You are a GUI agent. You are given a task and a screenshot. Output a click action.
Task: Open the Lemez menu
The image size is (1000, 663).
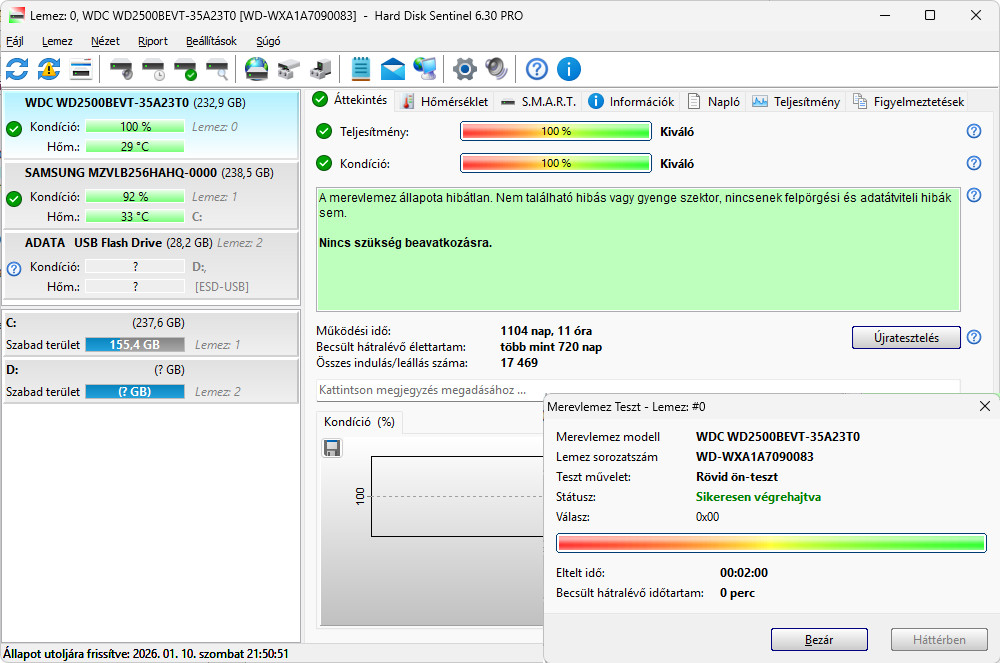tap(57, 41)
